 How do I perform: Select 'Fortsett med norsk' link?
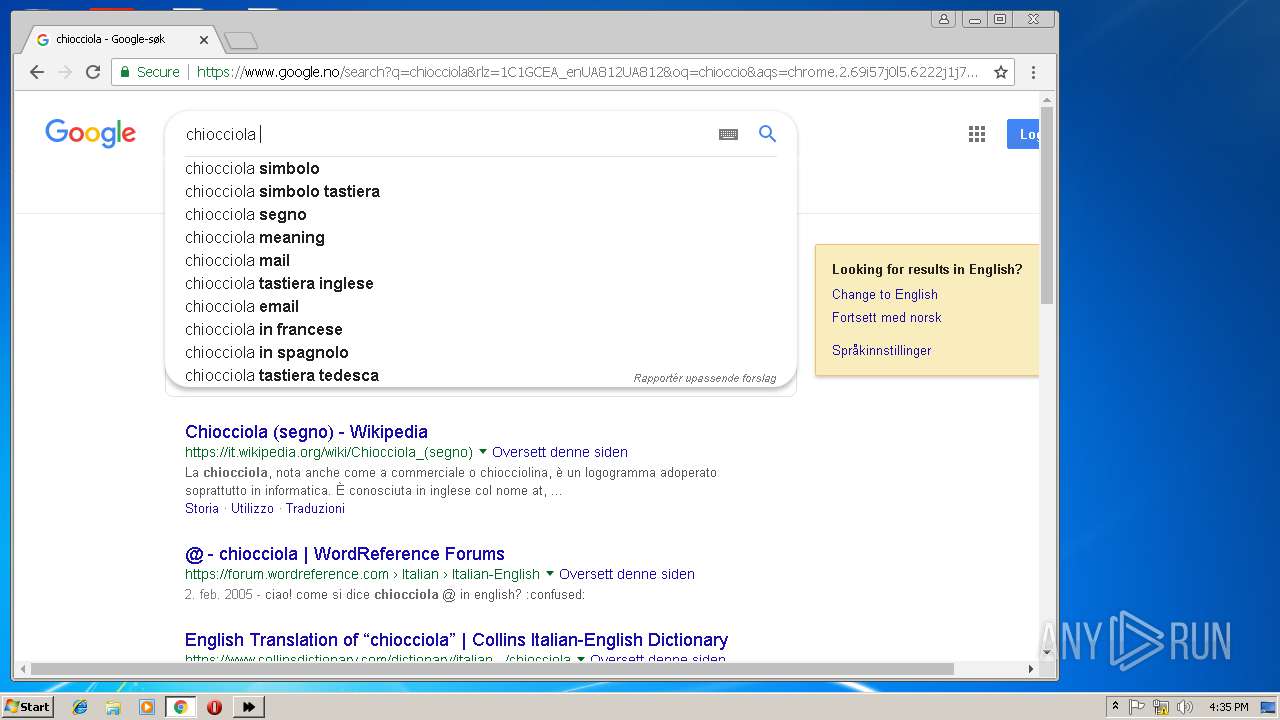click(887, 317)
